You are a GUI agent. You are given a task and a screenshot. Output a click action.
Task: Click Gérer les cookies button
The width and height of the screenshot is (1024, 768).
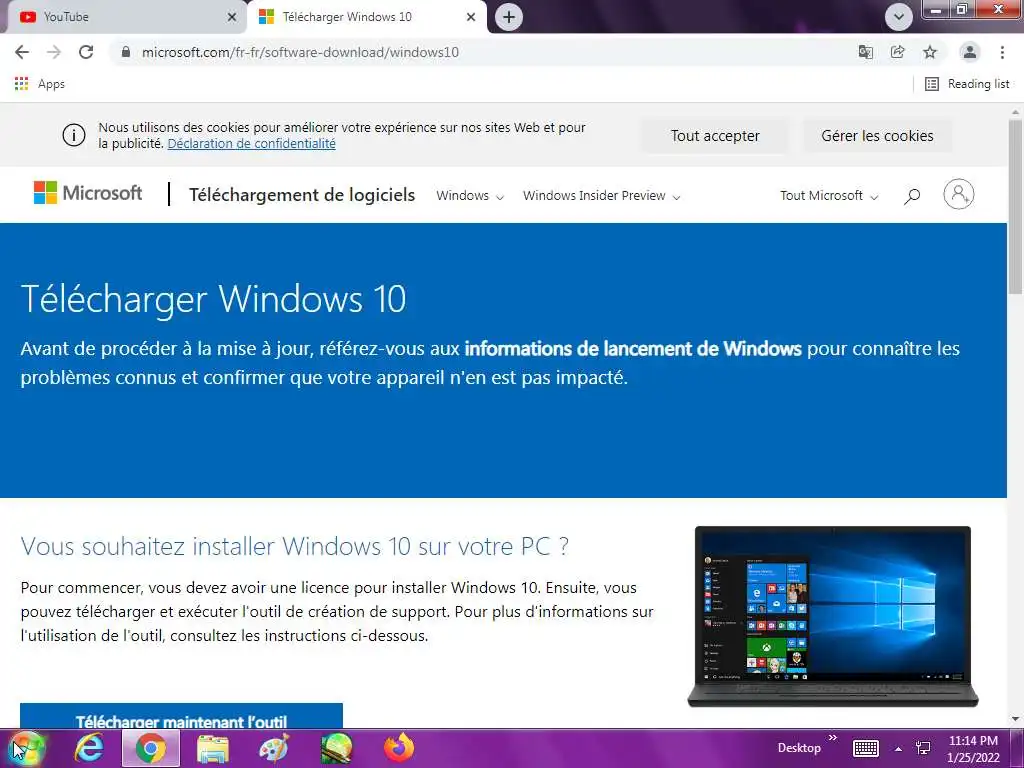877,136
